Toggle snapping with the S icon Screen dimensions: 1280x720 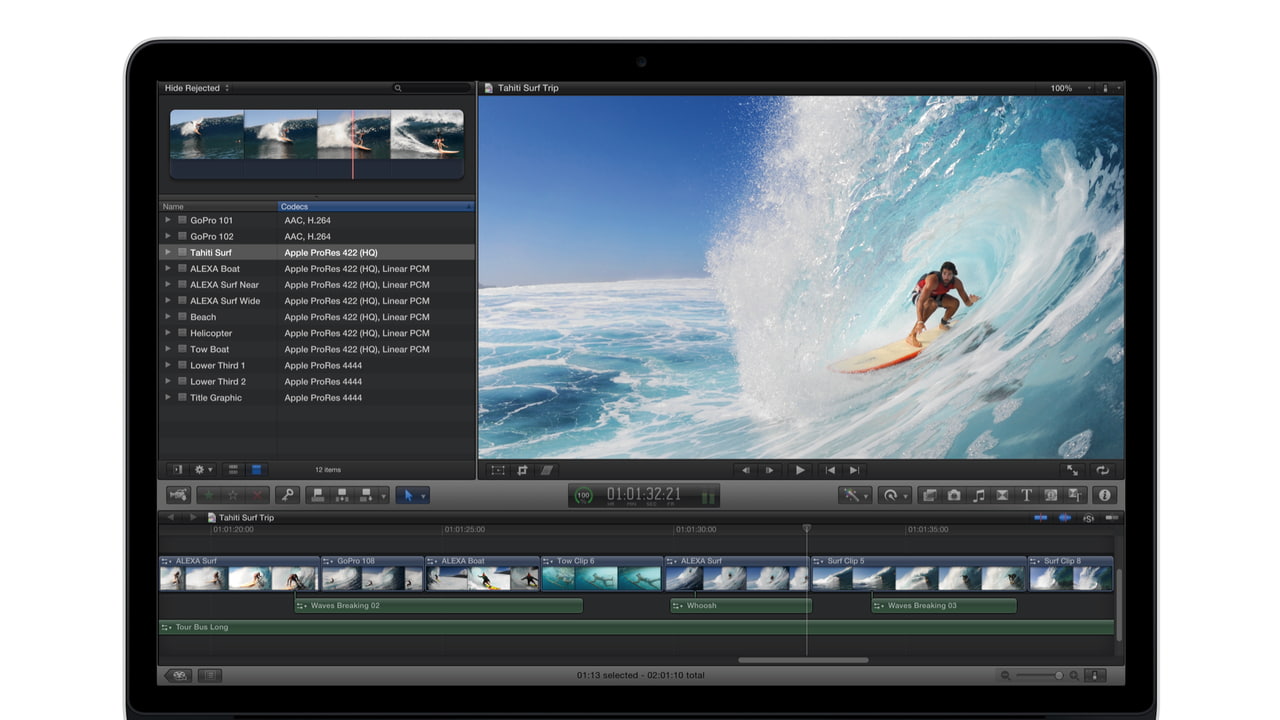(x=1089, y=518)
